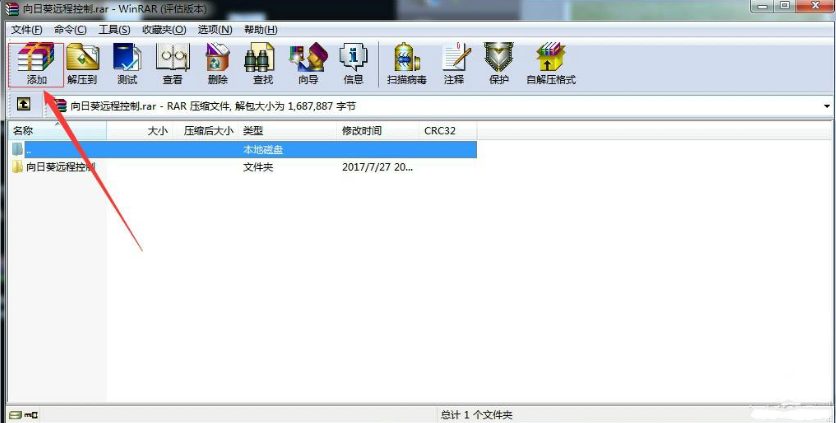Viewport: 836px width, 423px height.
Task: Go up one level using arrow button
Action: pos(23,105)
